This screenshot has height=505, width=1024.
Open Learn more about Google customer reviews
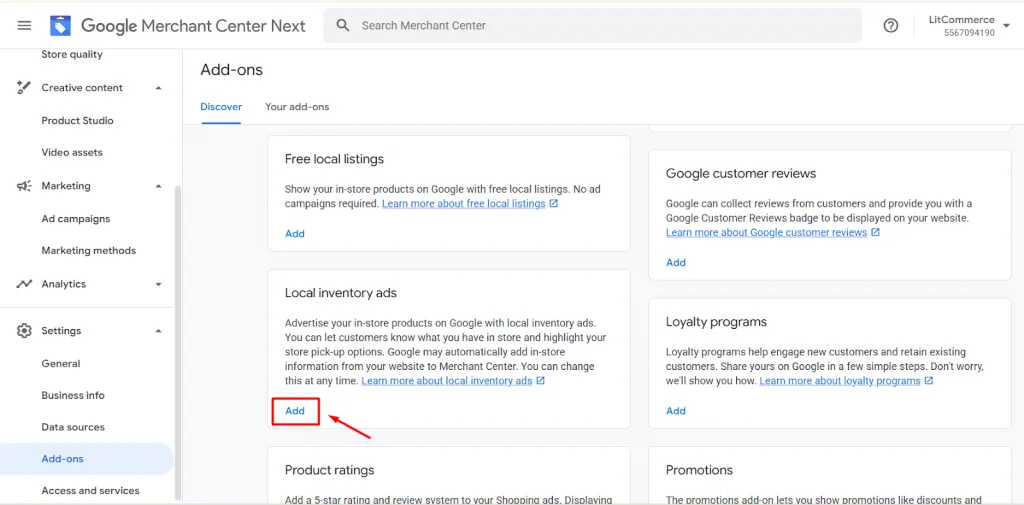pyautogui.click(x=767, y=233)
